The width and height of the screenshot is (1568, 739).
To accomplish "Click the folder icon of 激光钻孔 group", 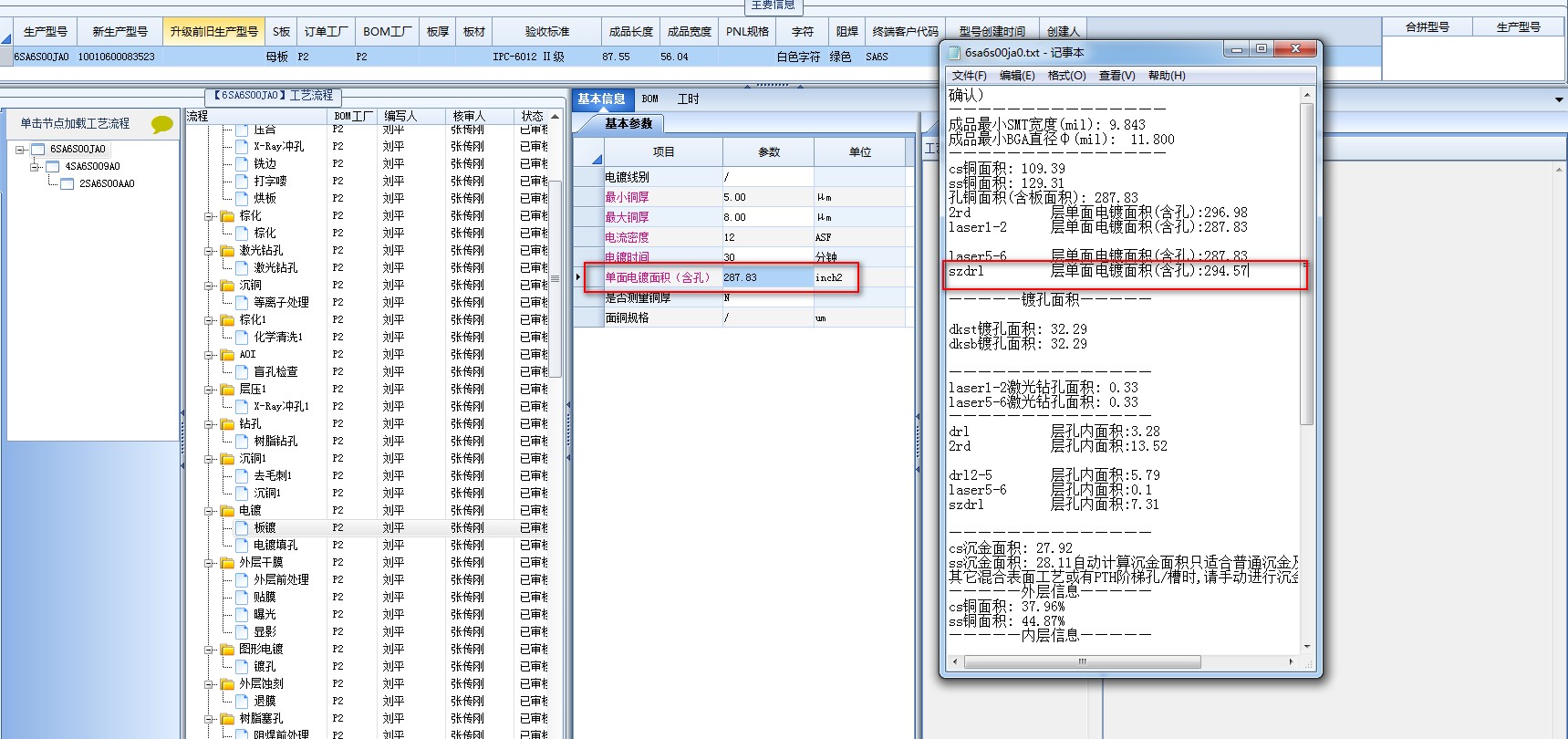I will [x=228, y=251].
